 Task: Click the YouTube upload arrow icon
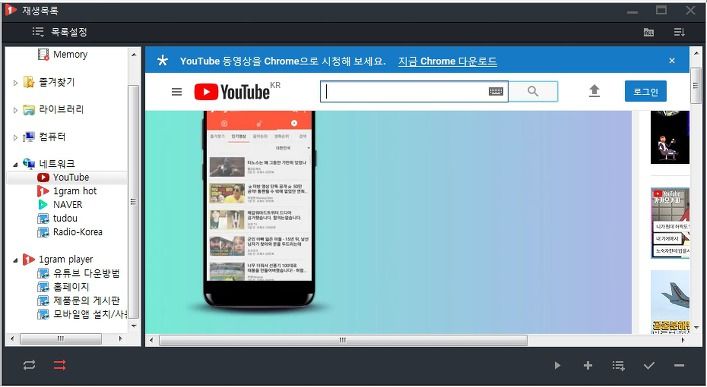click(594, 91)
